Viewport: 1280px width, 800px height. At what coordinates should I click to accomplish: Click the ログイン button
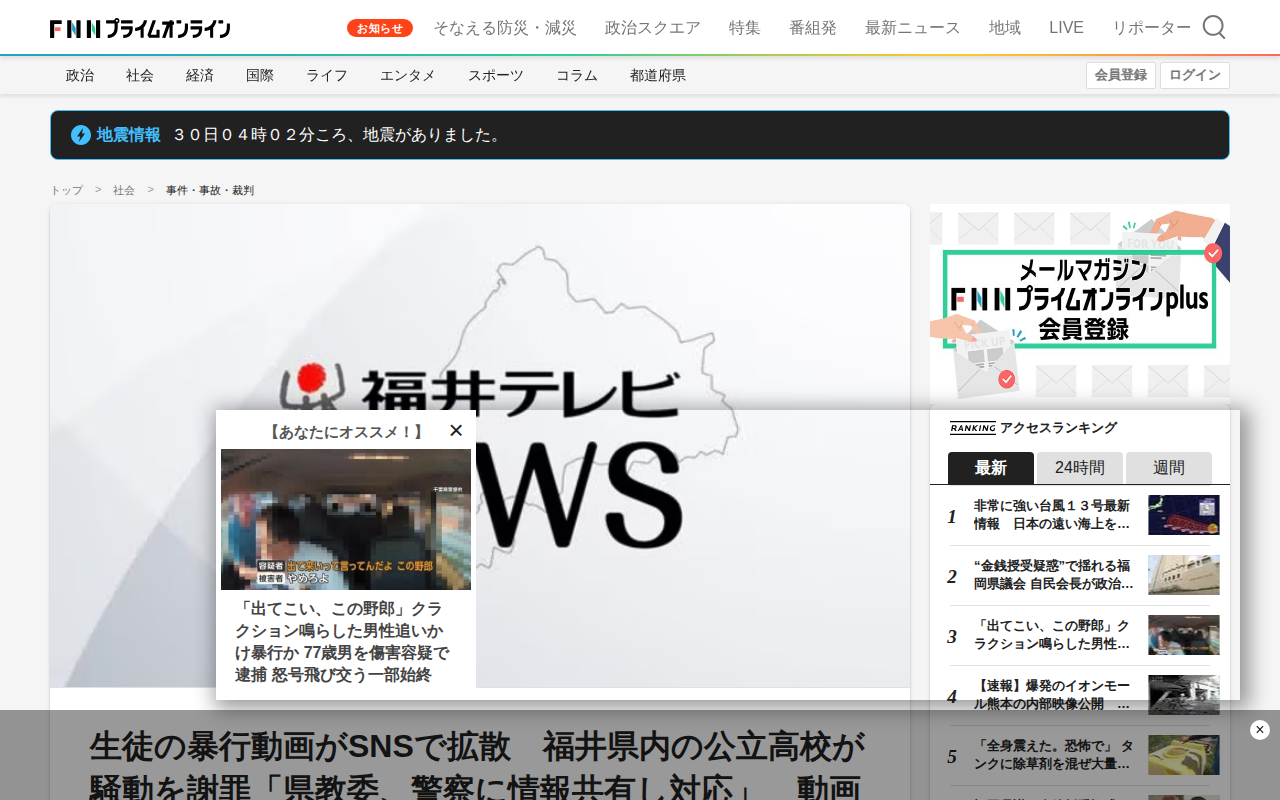coord(1195,75)
